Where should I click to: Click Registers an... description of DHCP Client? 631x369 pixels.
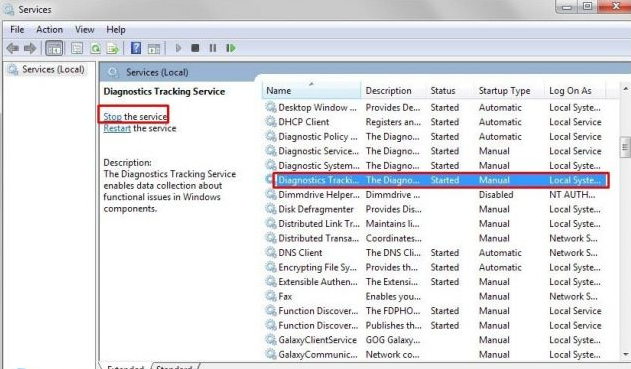(393, 122)
